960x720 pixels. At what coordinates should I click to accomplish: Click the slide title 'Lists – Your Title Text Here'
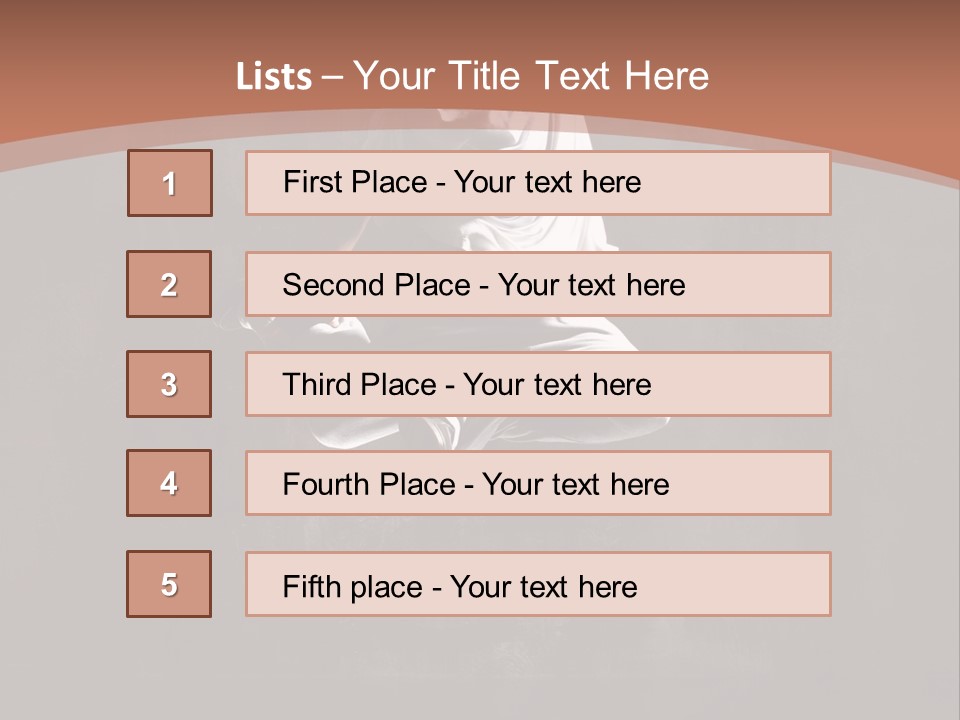click(472, 76)
